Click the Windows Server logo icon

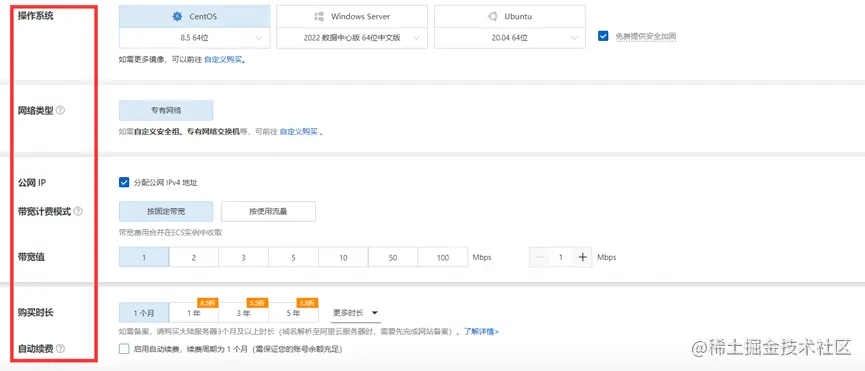tap(318, 17)
